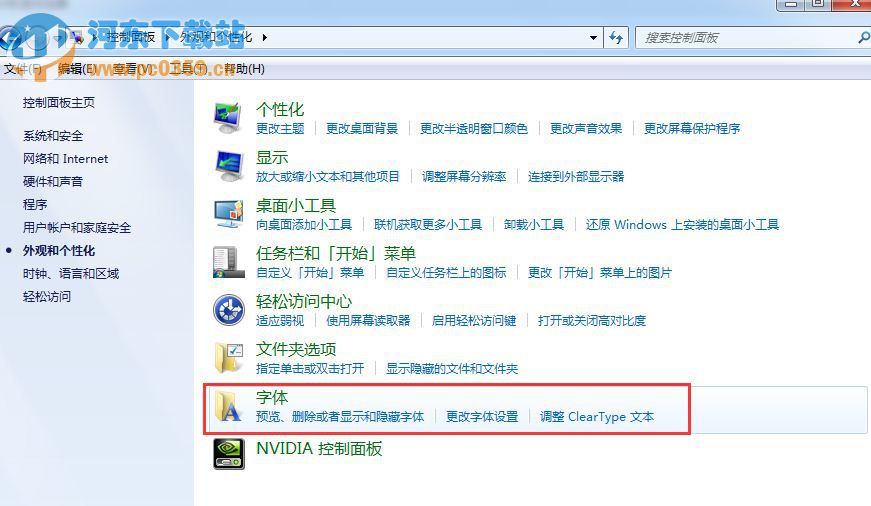Click 更改屏幕保护程序 link
Viewport: 871px width, 506px height.
point(692,129)
